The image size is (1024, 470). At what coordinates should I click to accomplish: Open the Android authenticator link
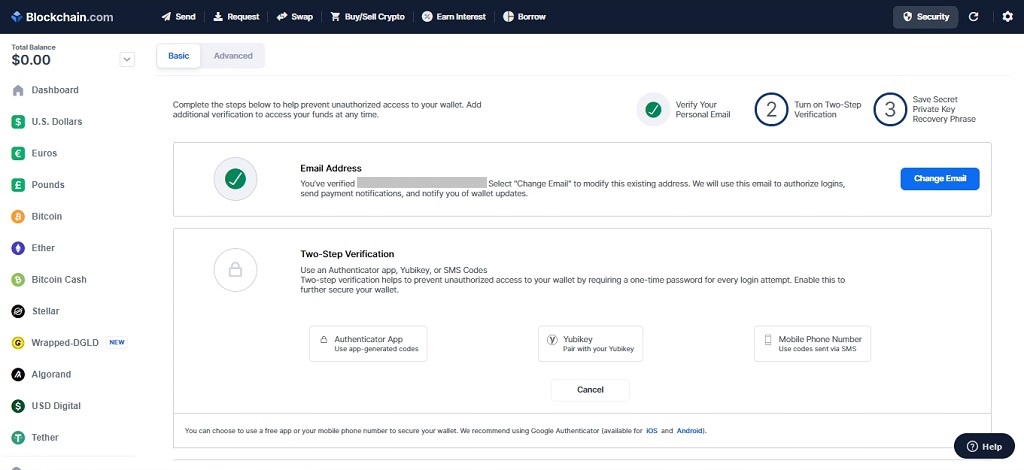pos(691,431)
